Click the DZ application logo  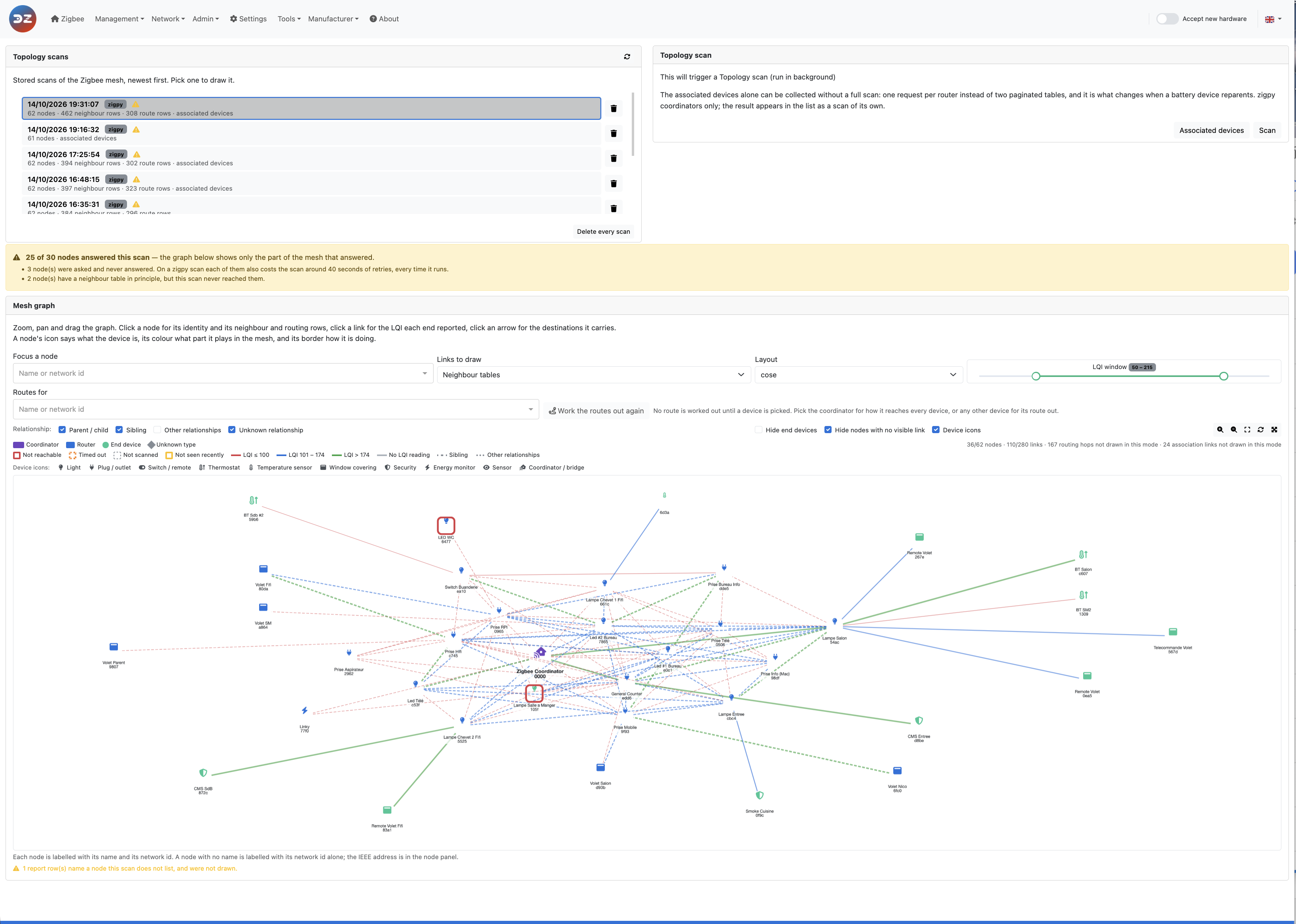click(23, 19)
